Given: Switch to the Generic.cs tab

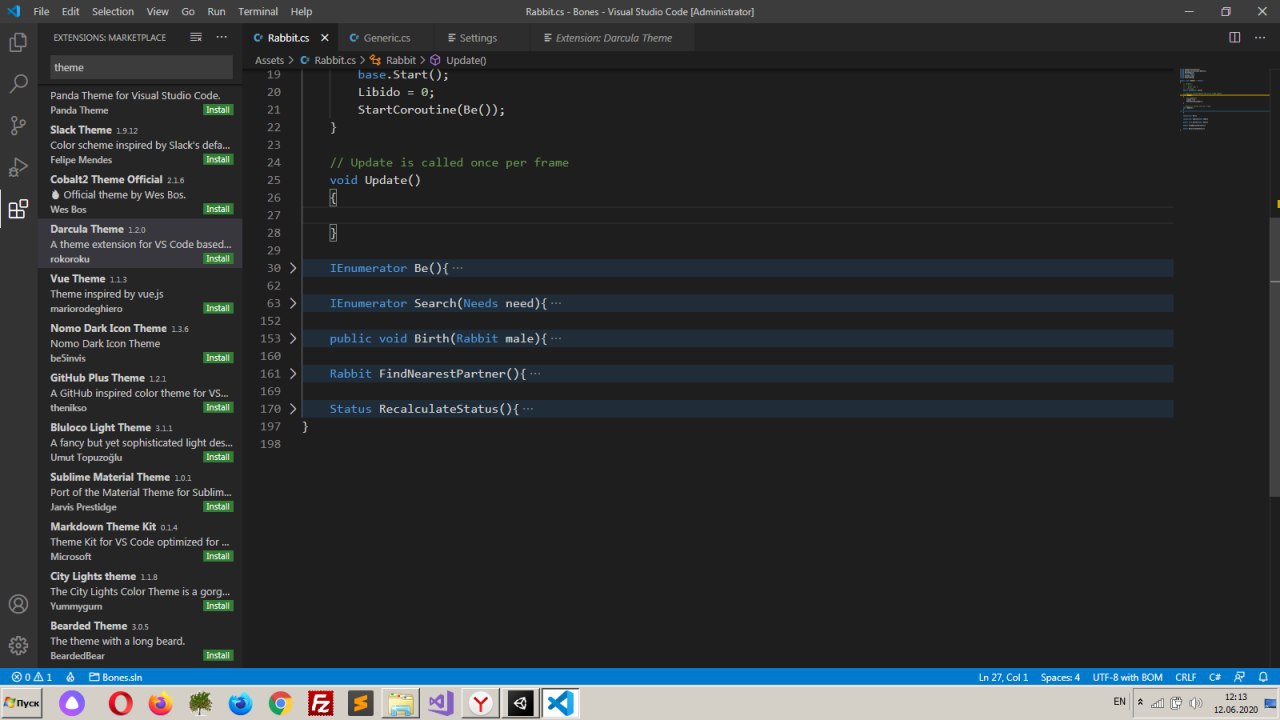Looking at the screenshot, I should coord(386,38).
